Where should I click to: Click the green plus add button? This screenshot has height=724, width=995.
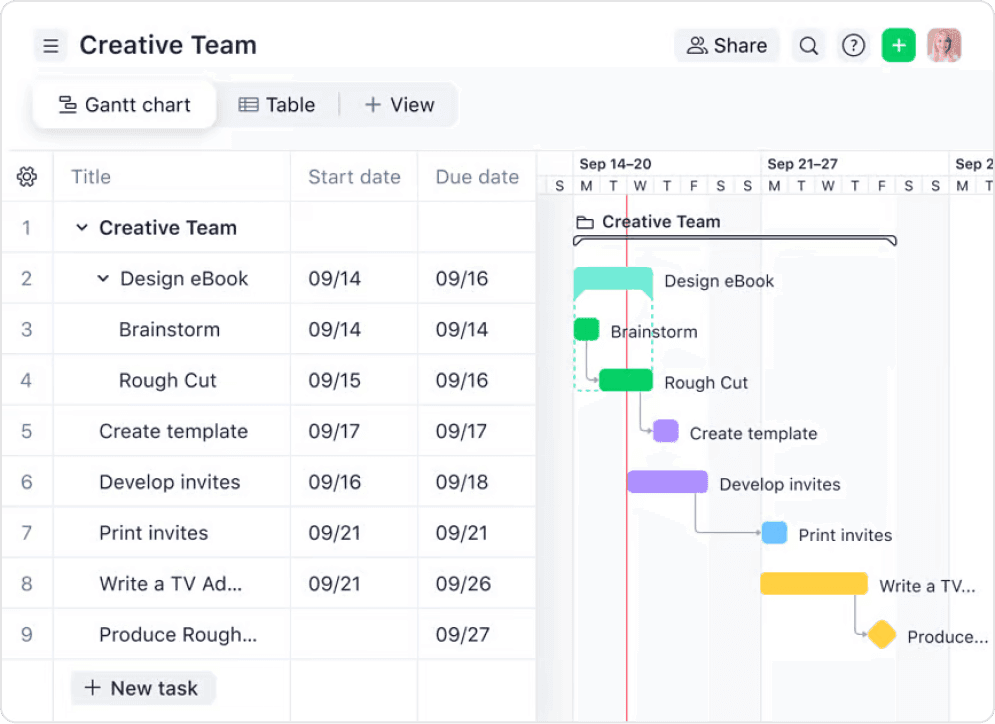coord(898,46)
